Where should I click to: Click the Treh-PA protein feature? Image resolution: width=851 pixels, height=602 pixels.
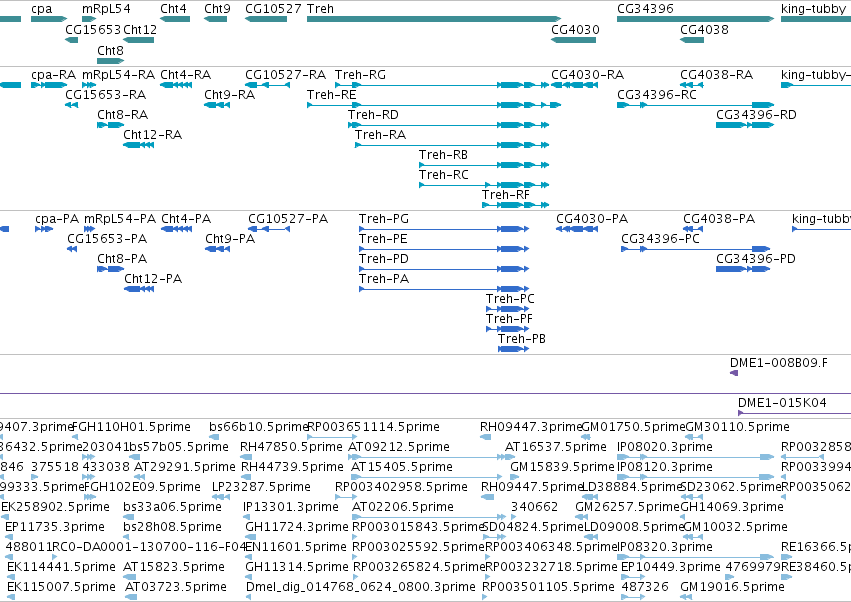(443, 289)
